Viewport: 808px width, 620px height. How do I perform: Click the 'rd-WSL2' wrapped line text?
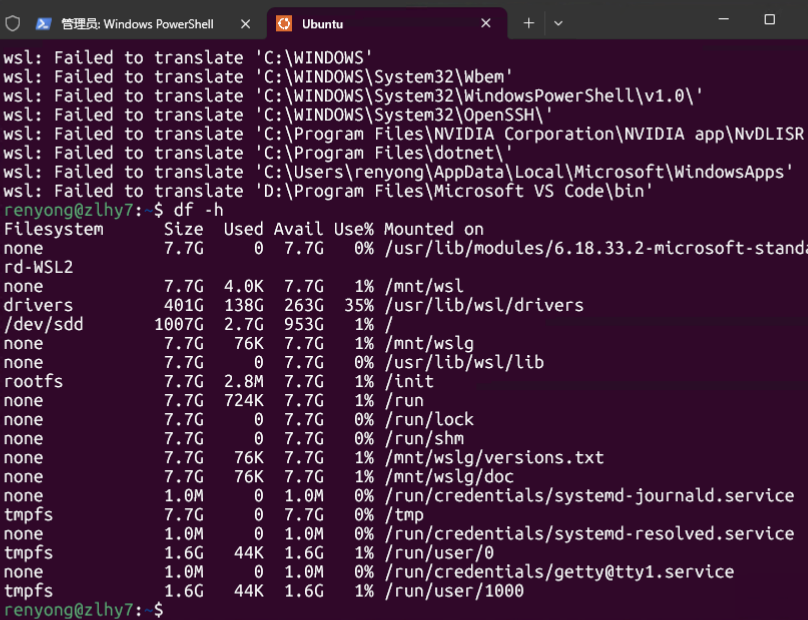(38, 267)
